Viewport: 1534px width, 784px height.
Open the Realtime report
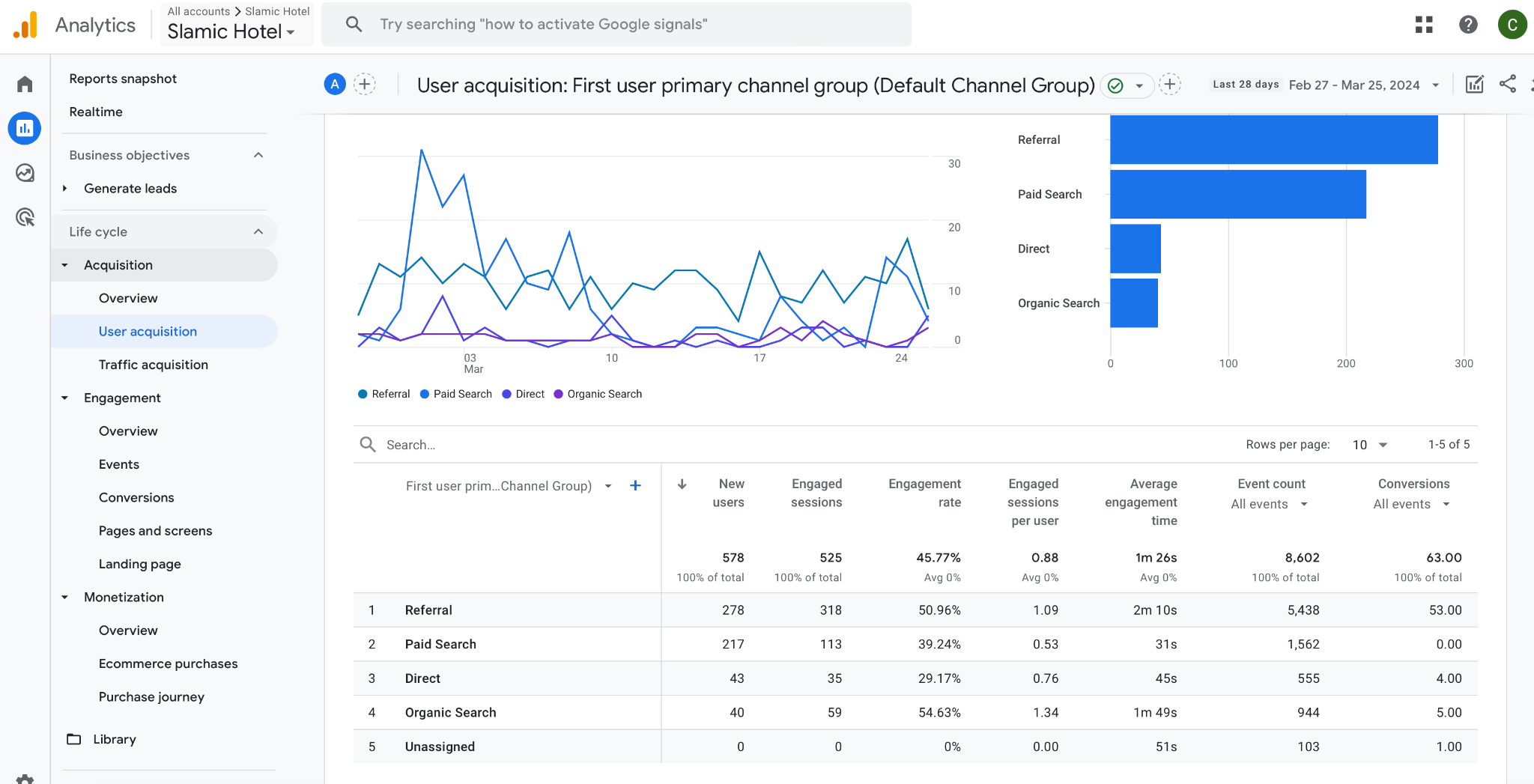click(x=96, y=112)
